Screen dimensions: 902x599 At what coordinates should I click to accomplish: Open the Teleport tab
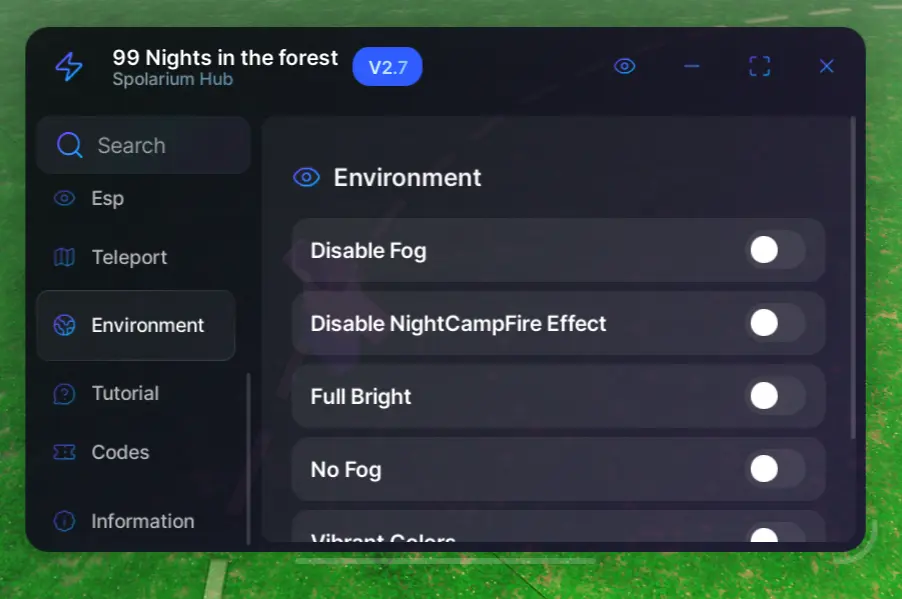pos(129,257)
